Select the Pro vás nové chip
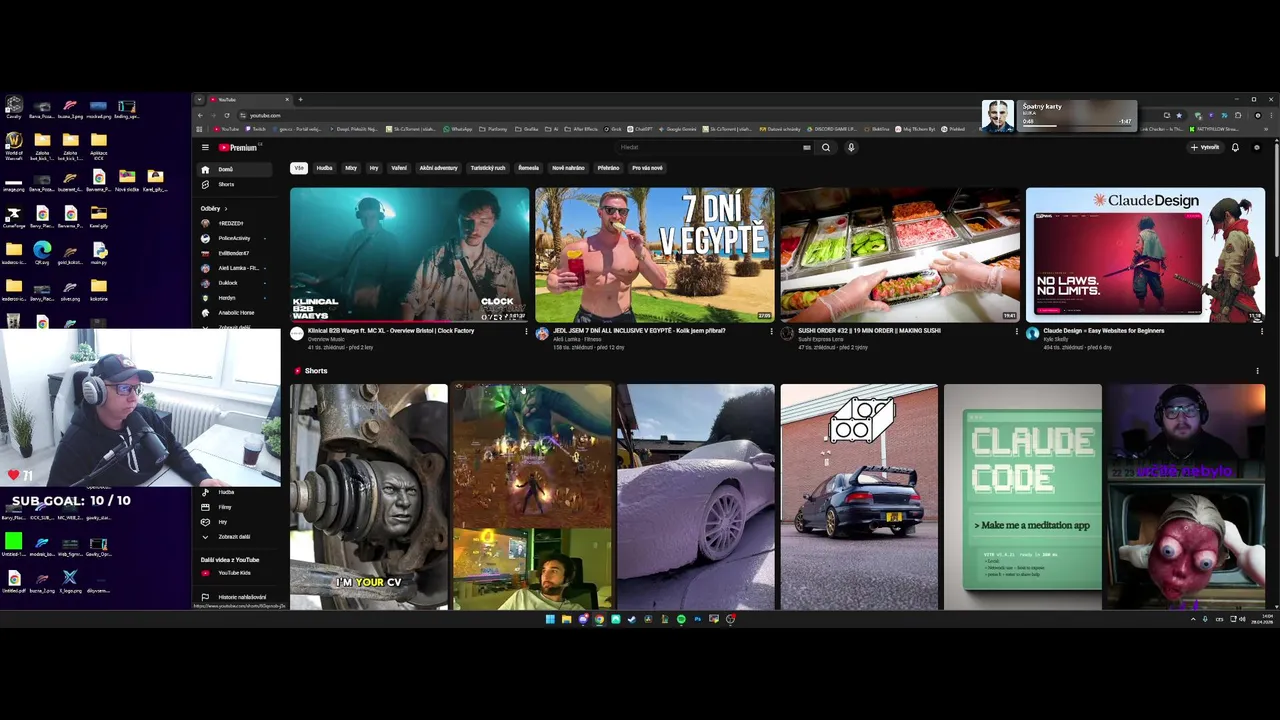 [x=647, y=168]
